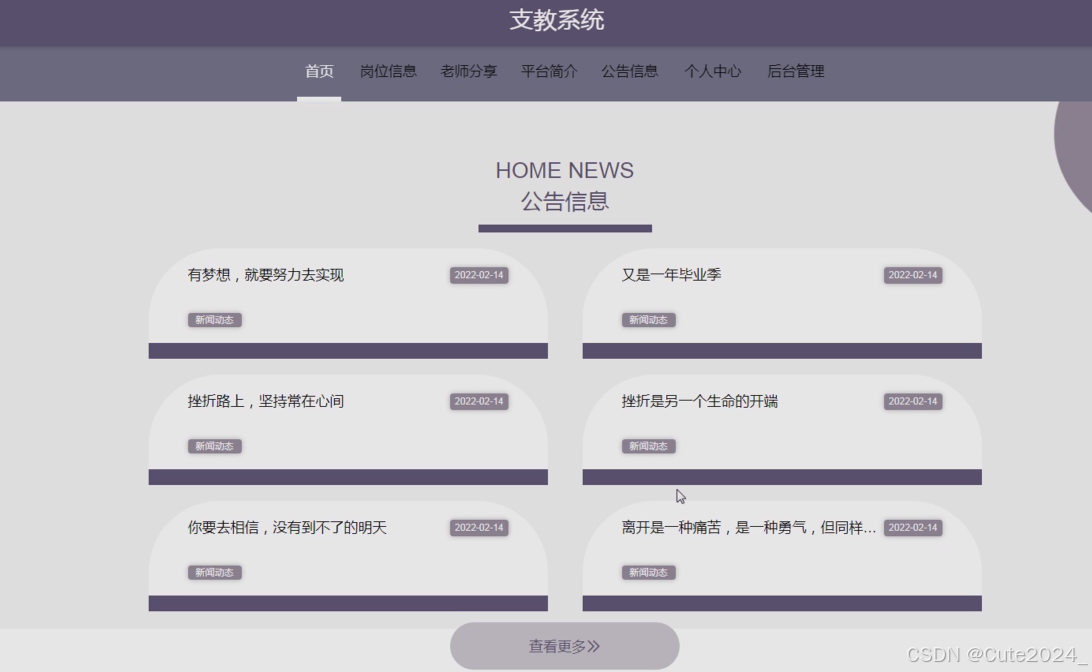The image size is (1092, 672).
Task: Click date 2022-02-14 on 挫折是另一个生命的开端 card
Action: click(x=913, y=401)
